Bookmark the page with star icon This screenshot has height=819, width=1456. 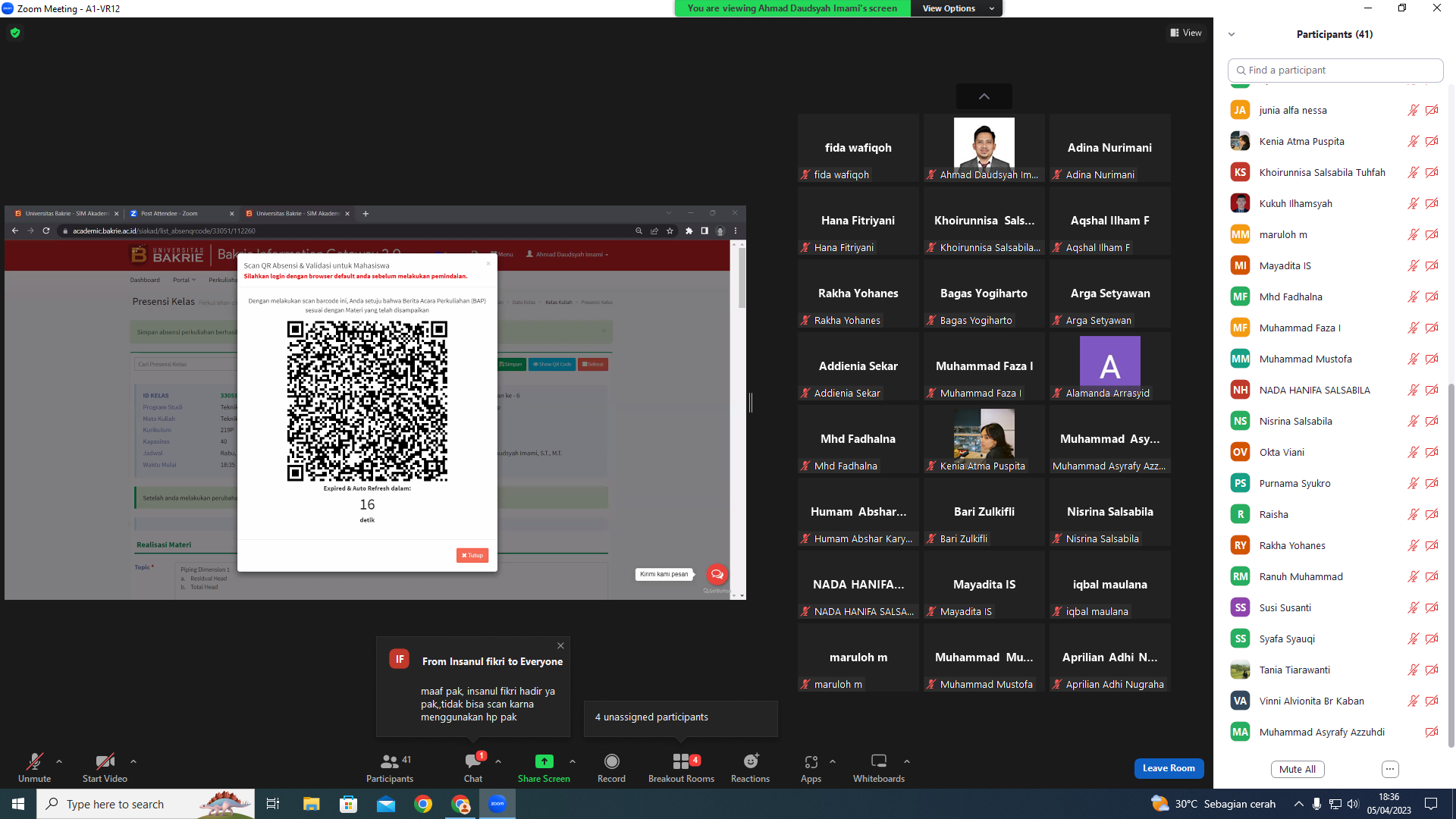(670, 231)
